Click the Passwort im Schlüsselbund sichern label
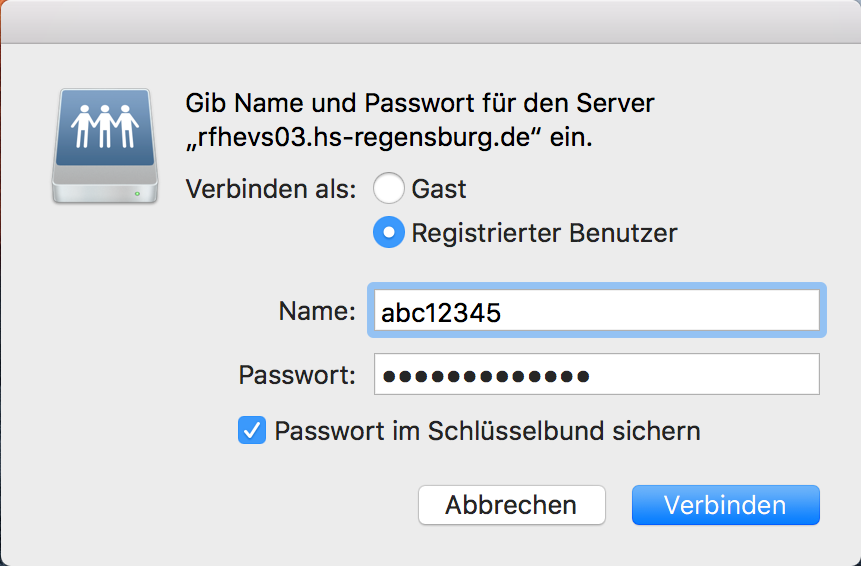This screenshot has width=861, height=566. [488, 430]
